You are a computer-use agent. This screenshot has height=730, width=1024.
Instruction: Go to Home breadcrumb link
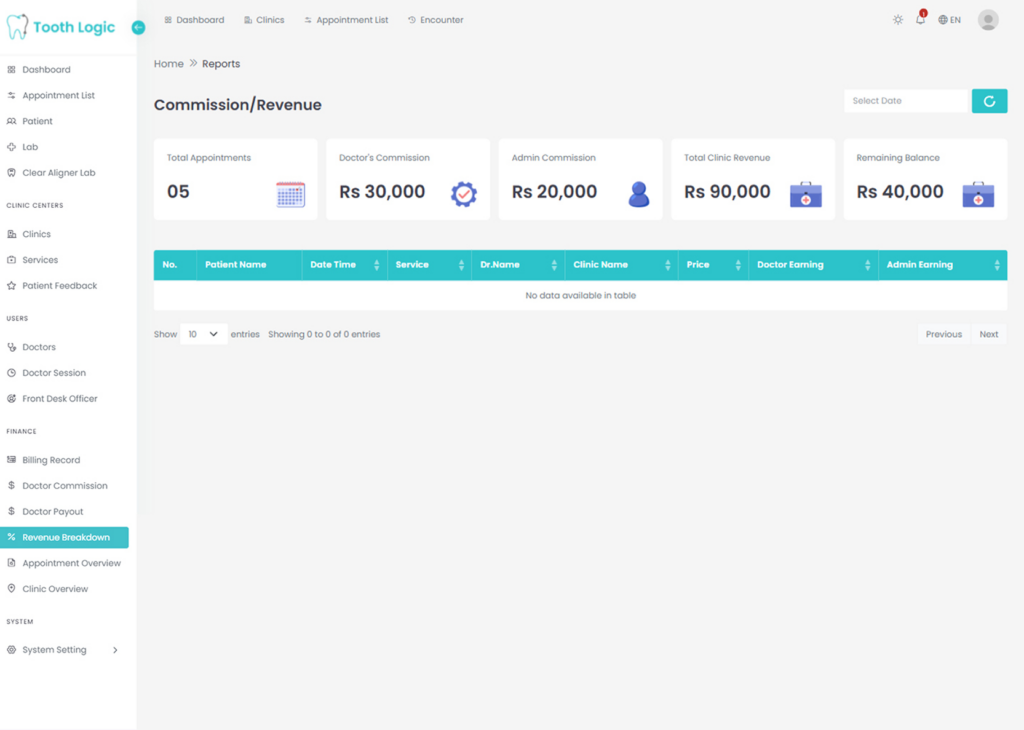pos(168,64)
